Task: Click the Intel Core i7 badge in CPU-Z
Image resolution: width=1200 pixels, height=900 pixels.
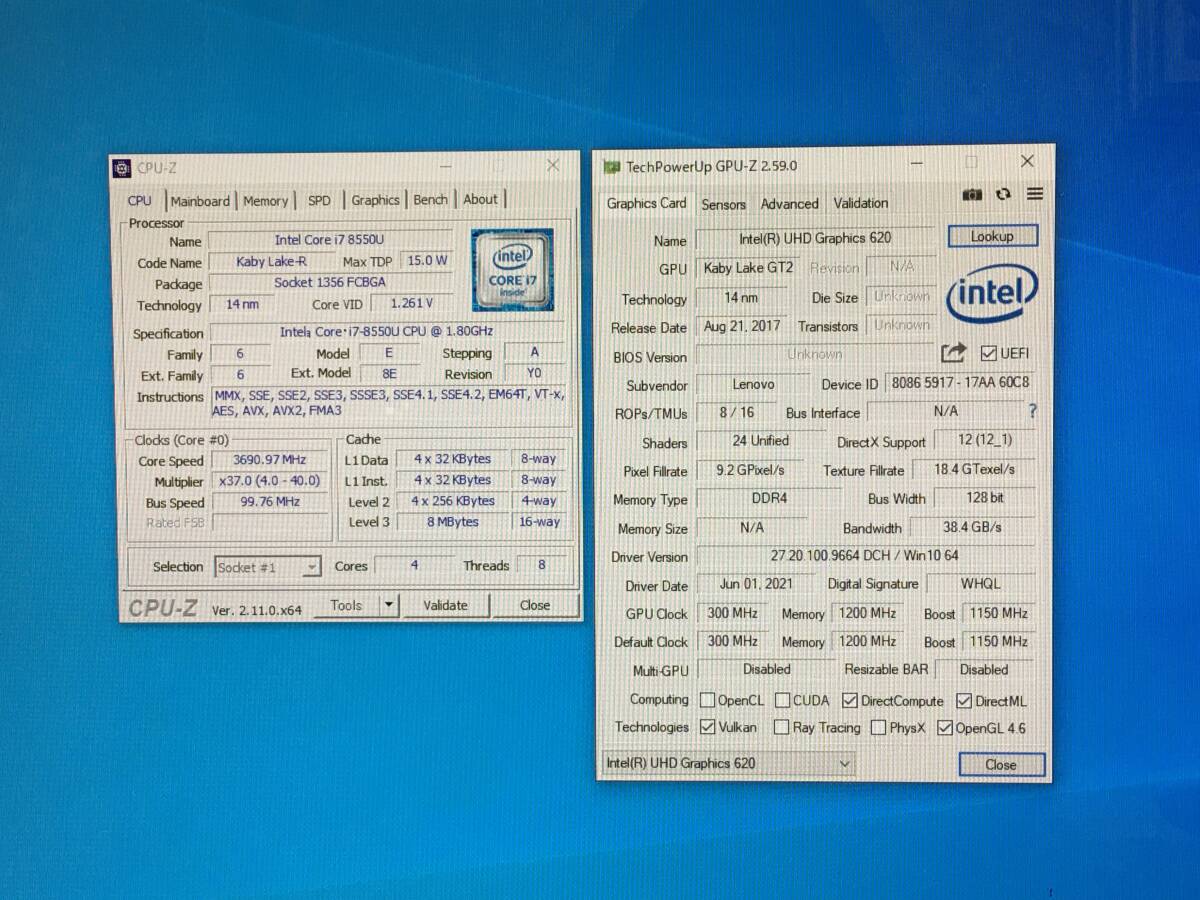Action: (512, 270)
